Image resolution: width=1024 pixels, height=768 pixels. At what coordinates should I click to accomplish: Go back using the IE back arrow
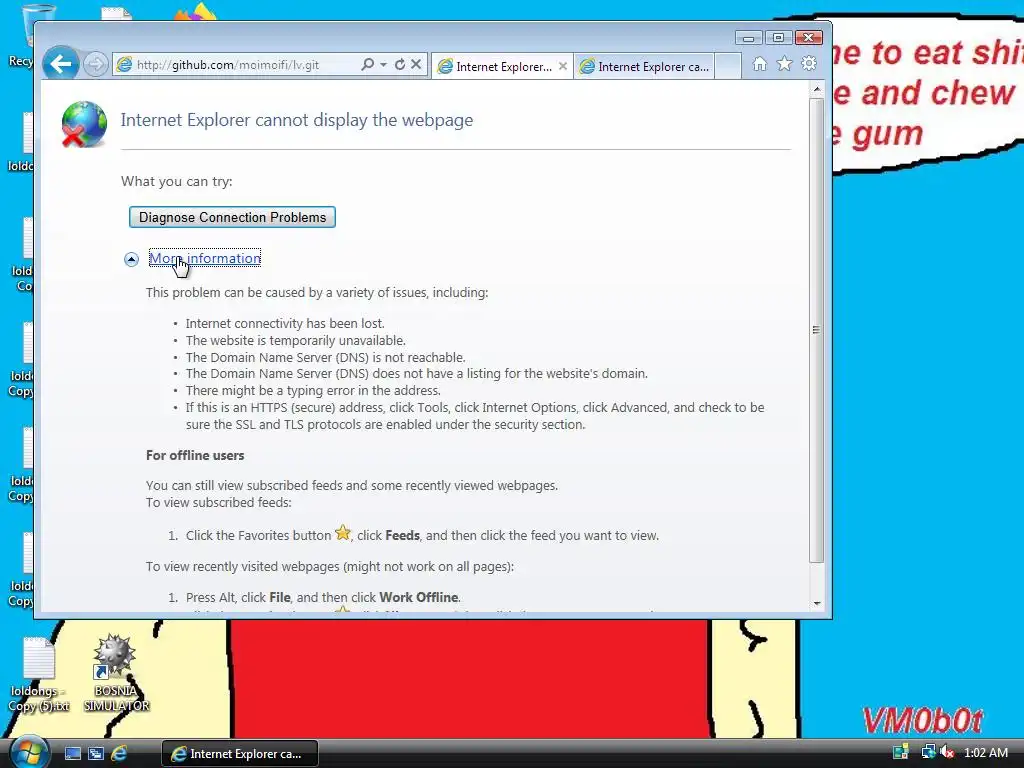60,64
